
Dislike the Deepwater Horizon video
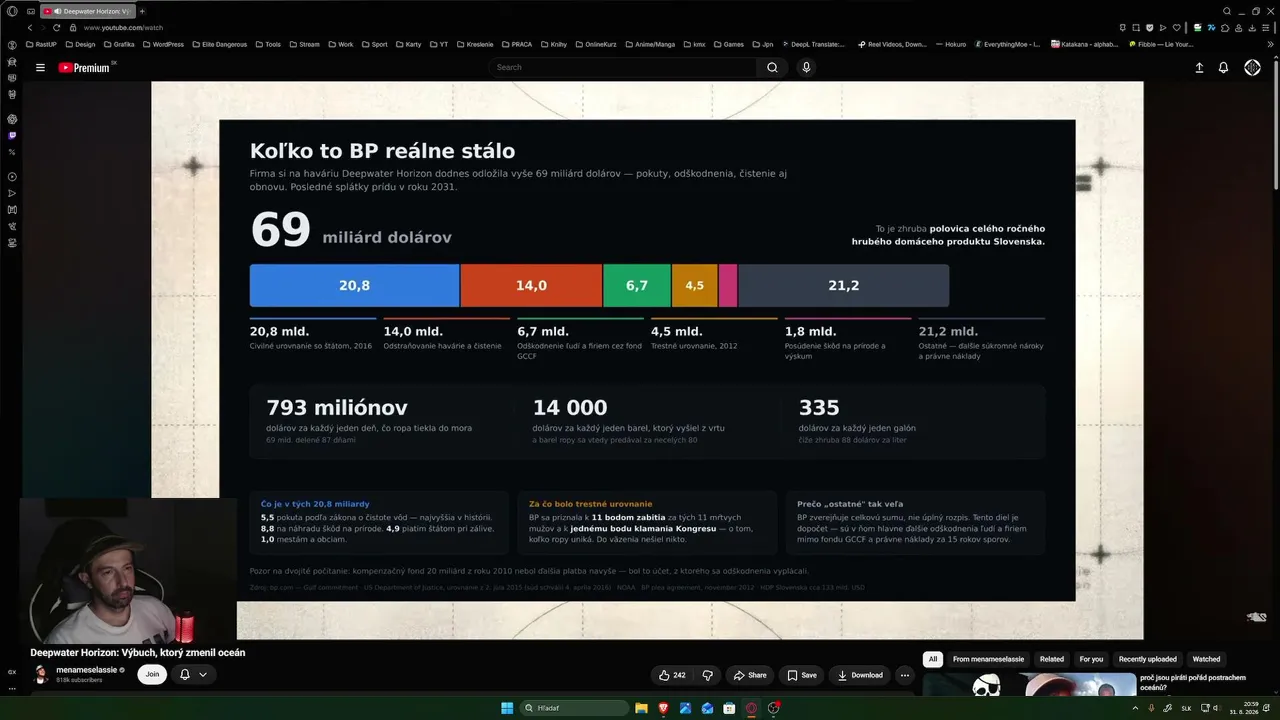point(707,675)
